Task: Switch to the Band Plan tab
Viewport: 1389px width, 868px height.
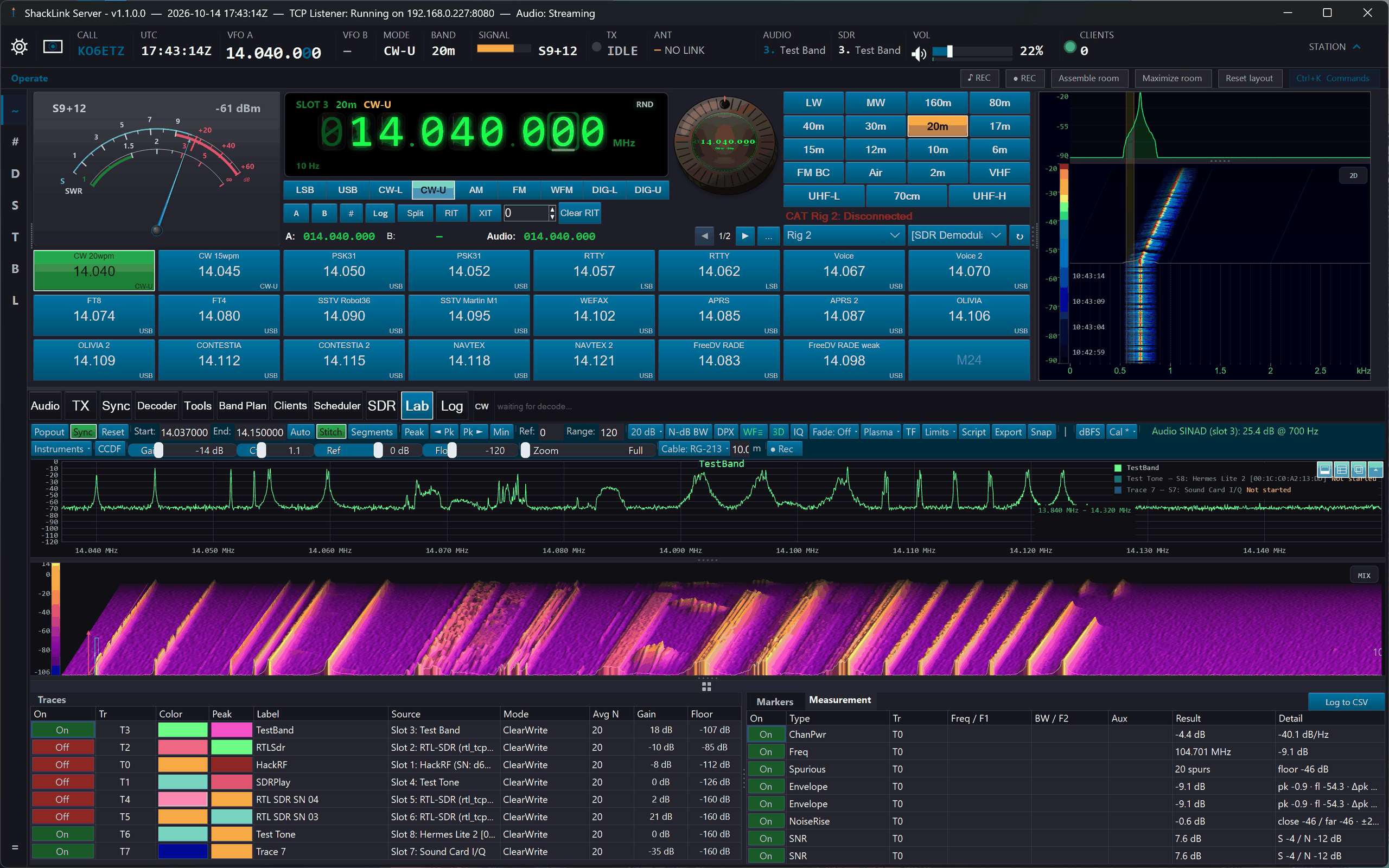Action: tap(242, 406)
